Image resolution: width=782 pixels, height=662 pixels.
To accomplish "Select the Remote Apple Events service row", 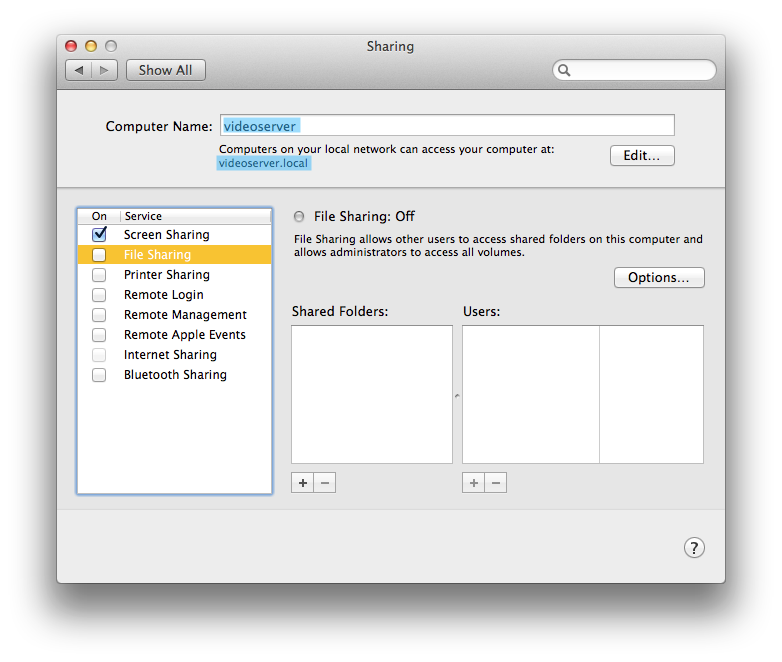I will pos(175,335).
